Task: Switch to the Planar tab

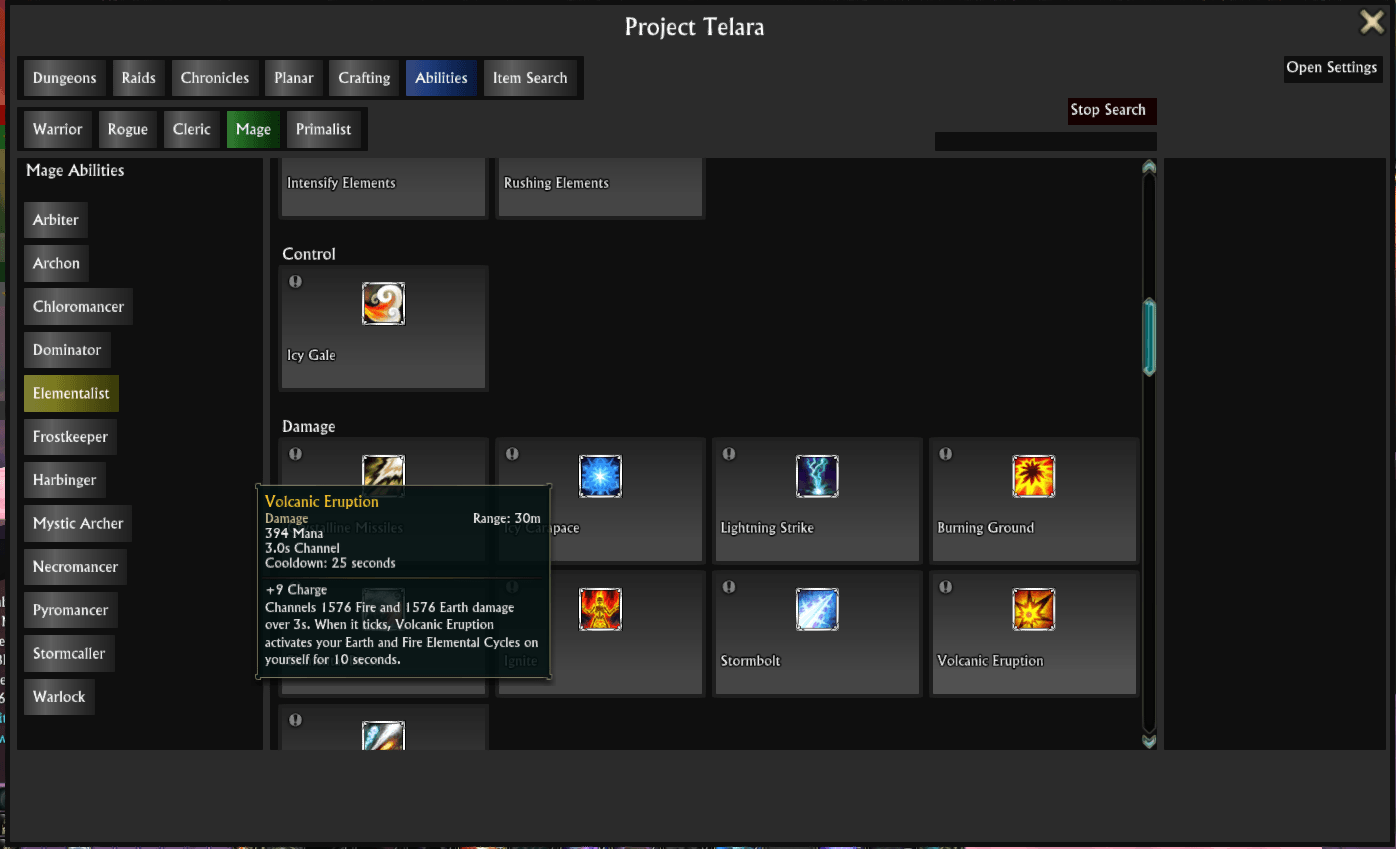Action: (294, 78)
